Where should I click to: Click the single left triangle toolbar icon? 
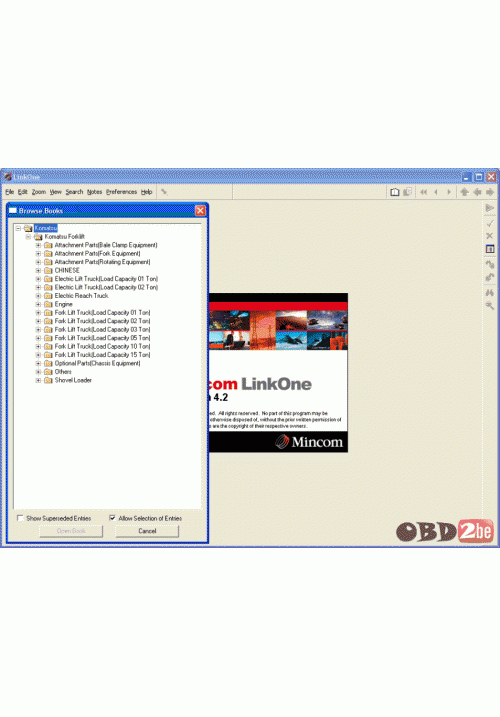[x=436, y=192]
